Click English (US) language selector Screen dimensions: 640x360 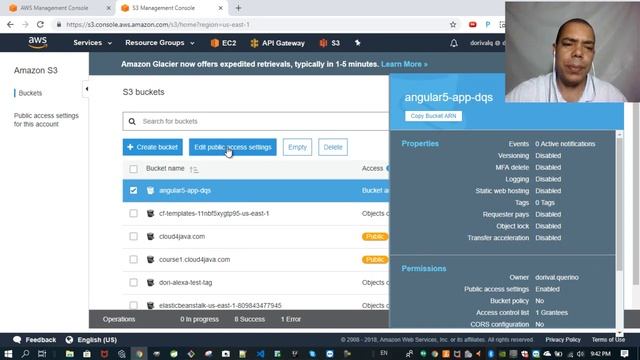[x=97, y=340]
